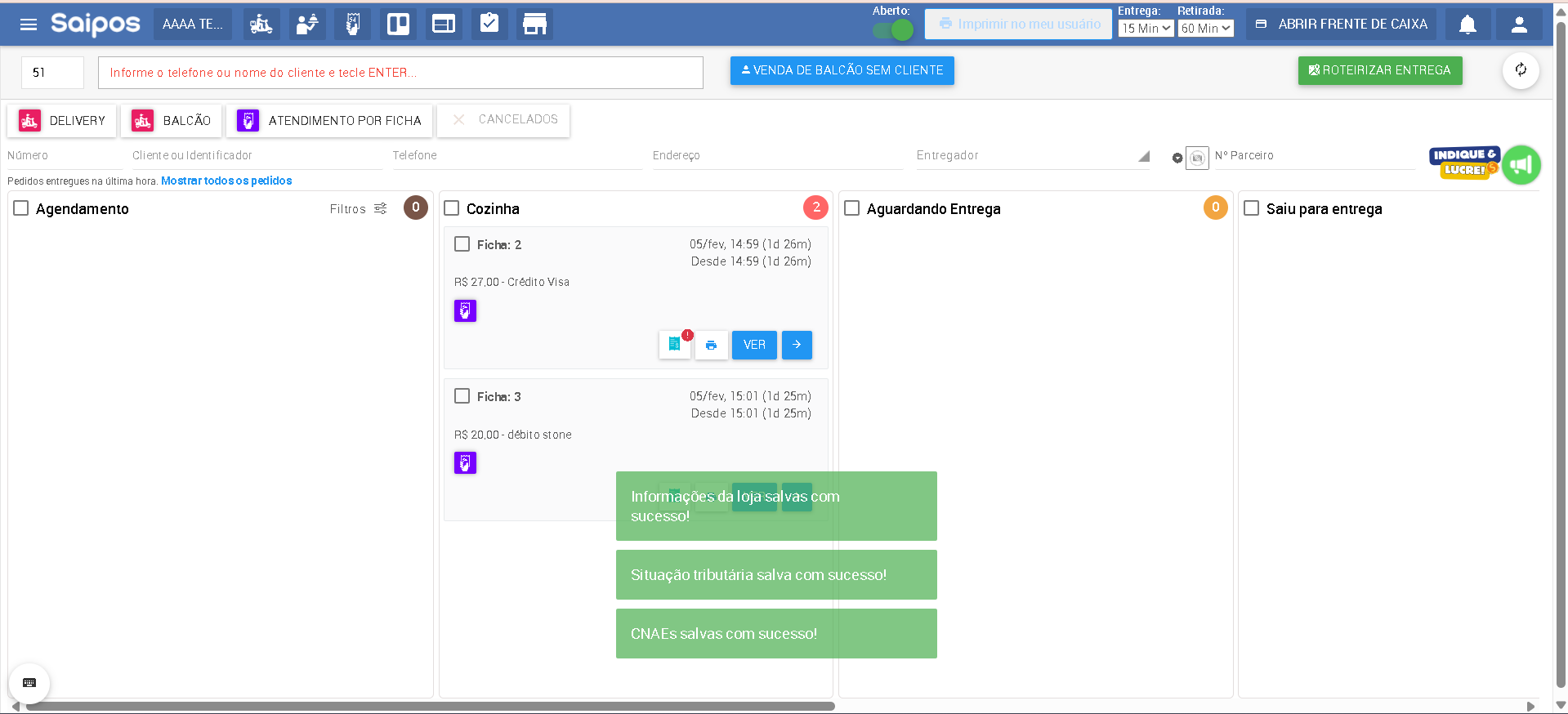The width and height of the screenshot is (1568, 714).
Task: Check the Aguardando Entrega column checkbox
Action: [x=852, y=208]
